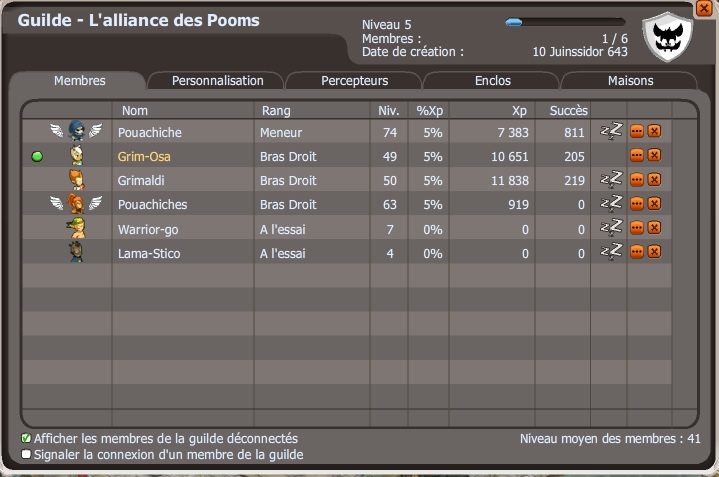Open options button for Grimaldi
Image resolution: width=719 pixels, height=477 pixels.
tap(636, 179)
